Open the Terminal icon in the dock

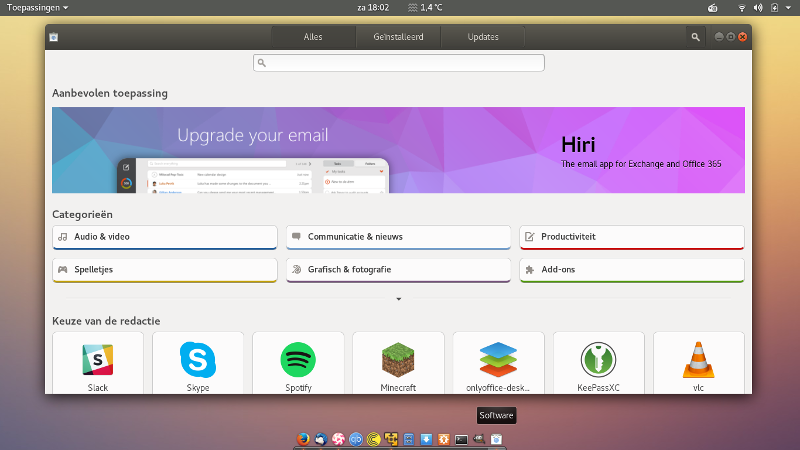click(461, 439)
